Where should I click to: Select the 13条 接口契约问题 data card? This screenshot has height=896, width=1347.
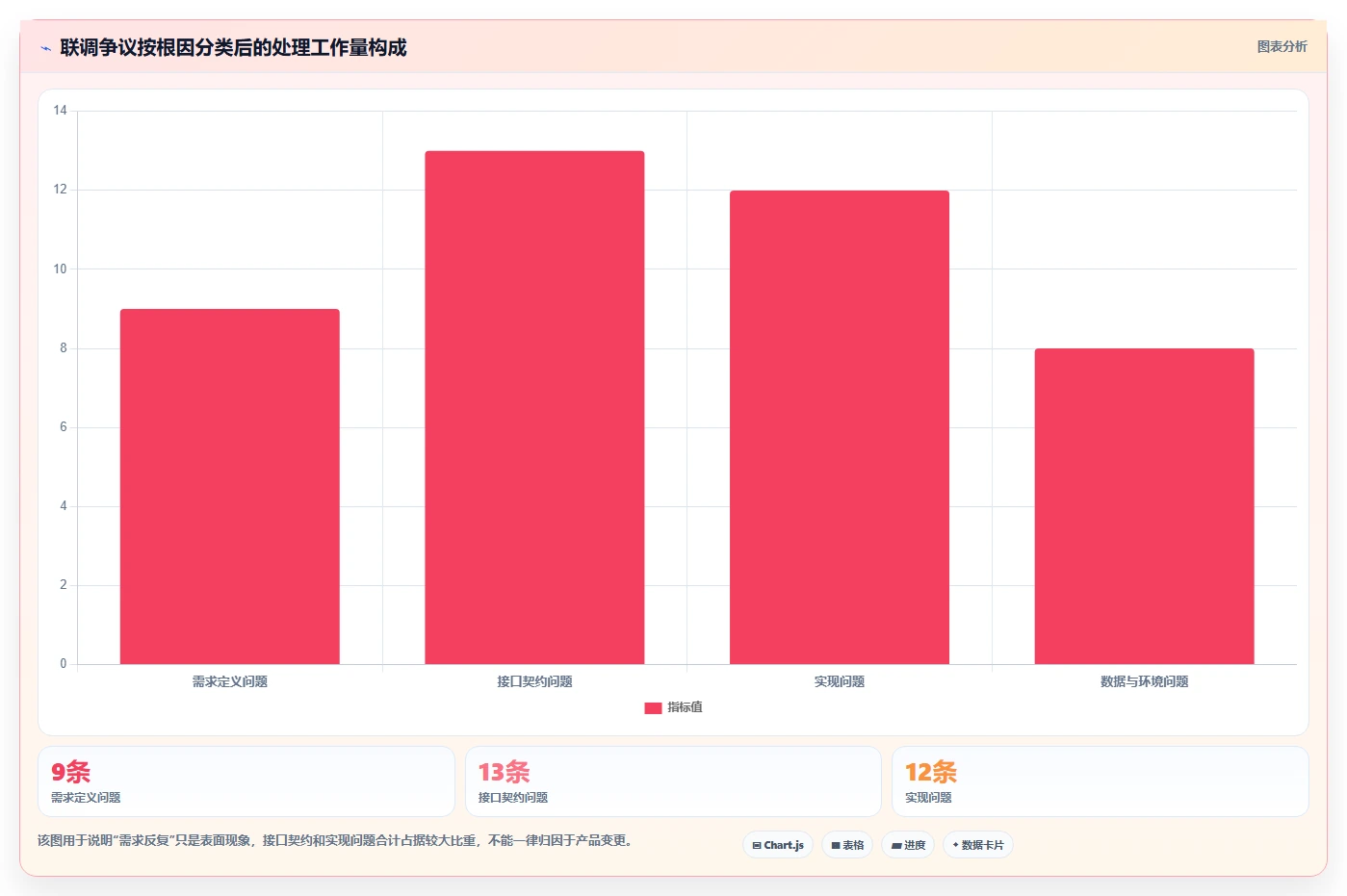(x=673, y=781)
